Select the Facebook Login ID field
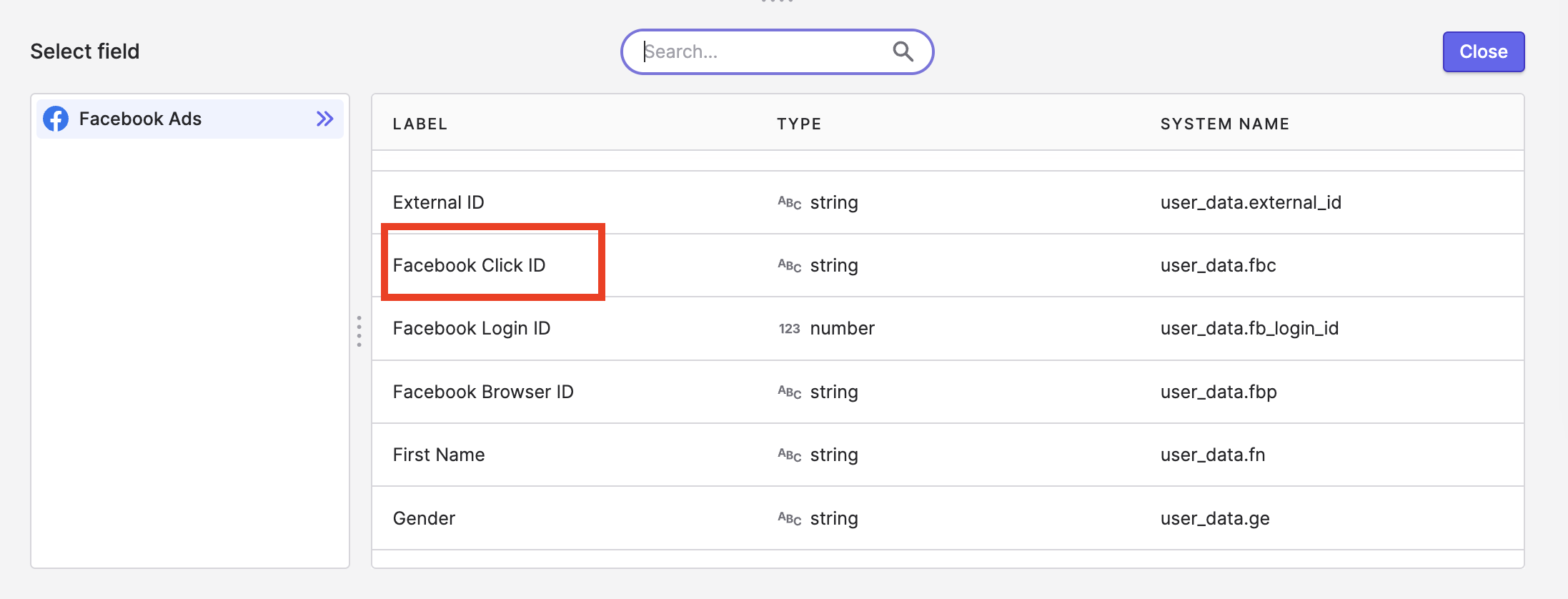 948,328
